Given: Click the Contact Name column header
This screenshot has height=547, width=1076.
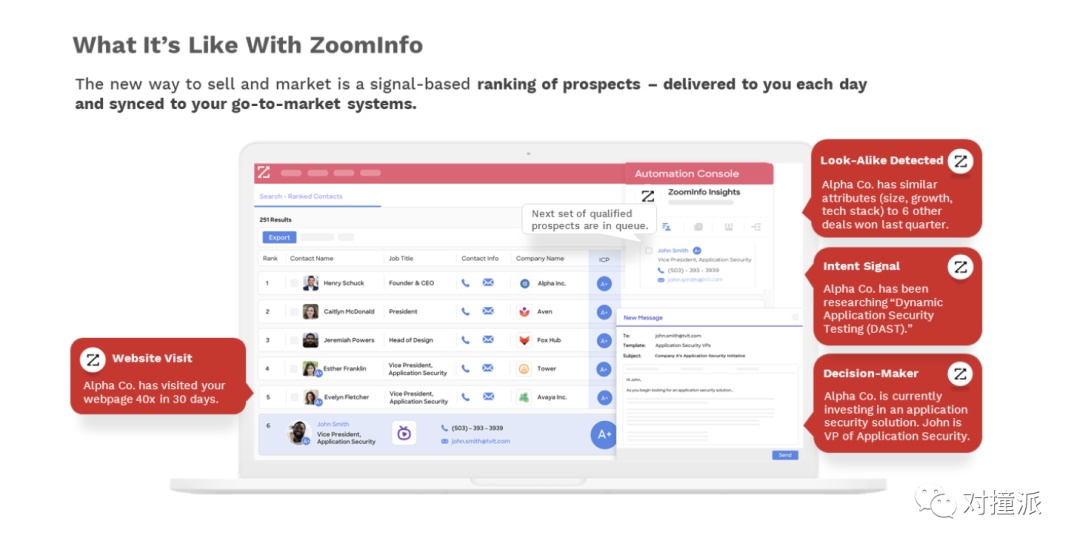Looking at the screenshot, I should coord(312,259).
